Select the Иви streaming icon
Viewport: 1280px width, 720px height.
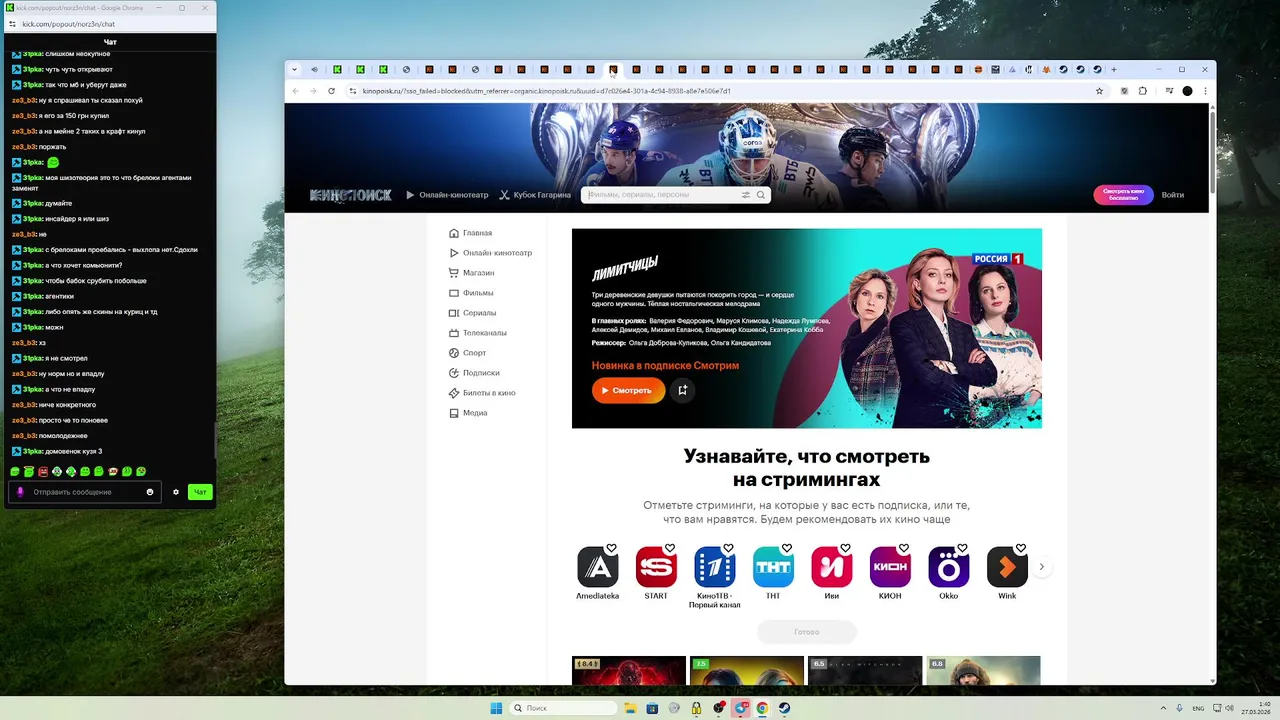click(x=832, y=567)
